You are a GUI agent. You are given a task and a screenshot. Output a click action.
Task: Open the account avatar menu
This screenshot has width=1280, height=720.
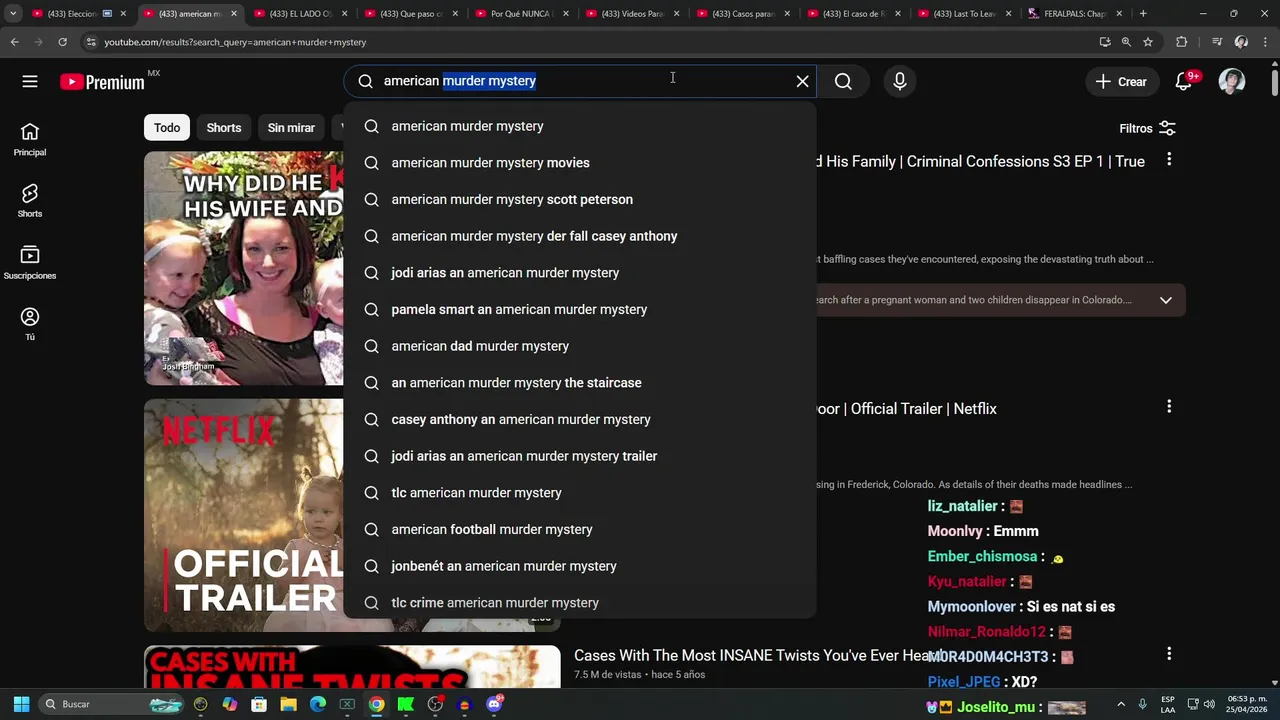click(x=1232, y=82)
